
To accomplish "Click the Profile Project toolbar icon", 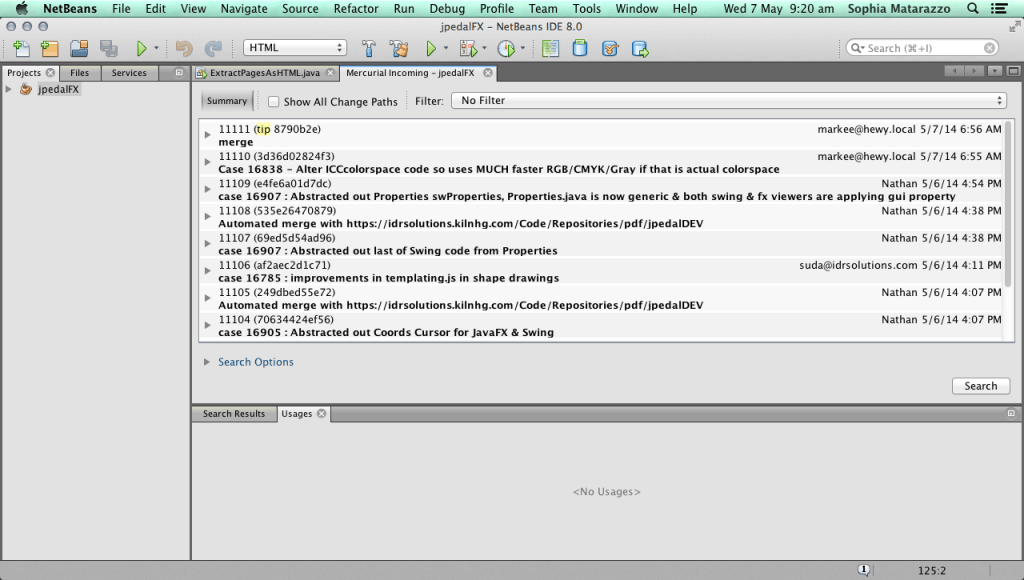I will (506, 48).
